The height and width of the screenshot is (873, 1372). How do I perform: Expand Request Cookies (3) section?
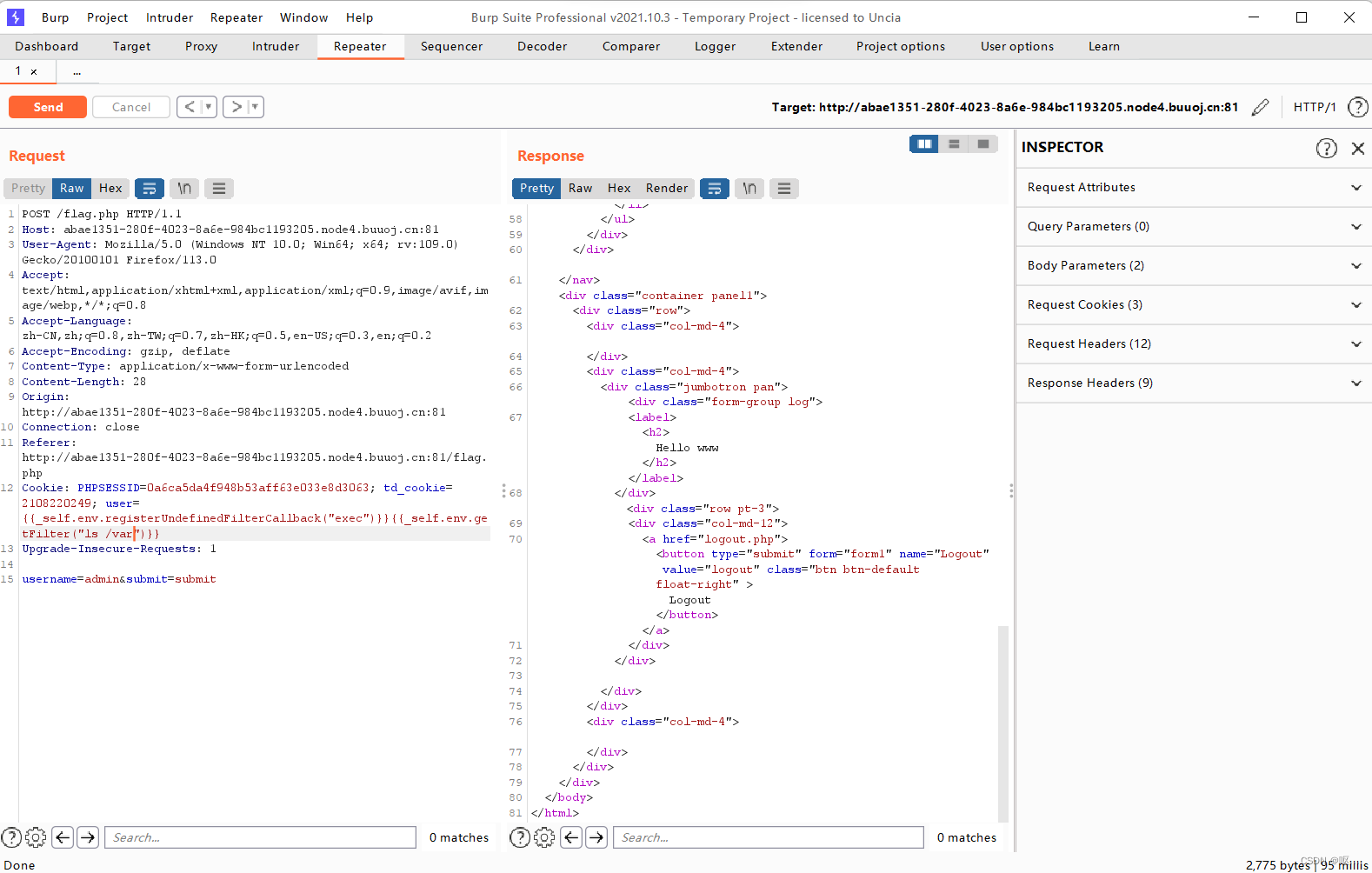point(1194,304)
